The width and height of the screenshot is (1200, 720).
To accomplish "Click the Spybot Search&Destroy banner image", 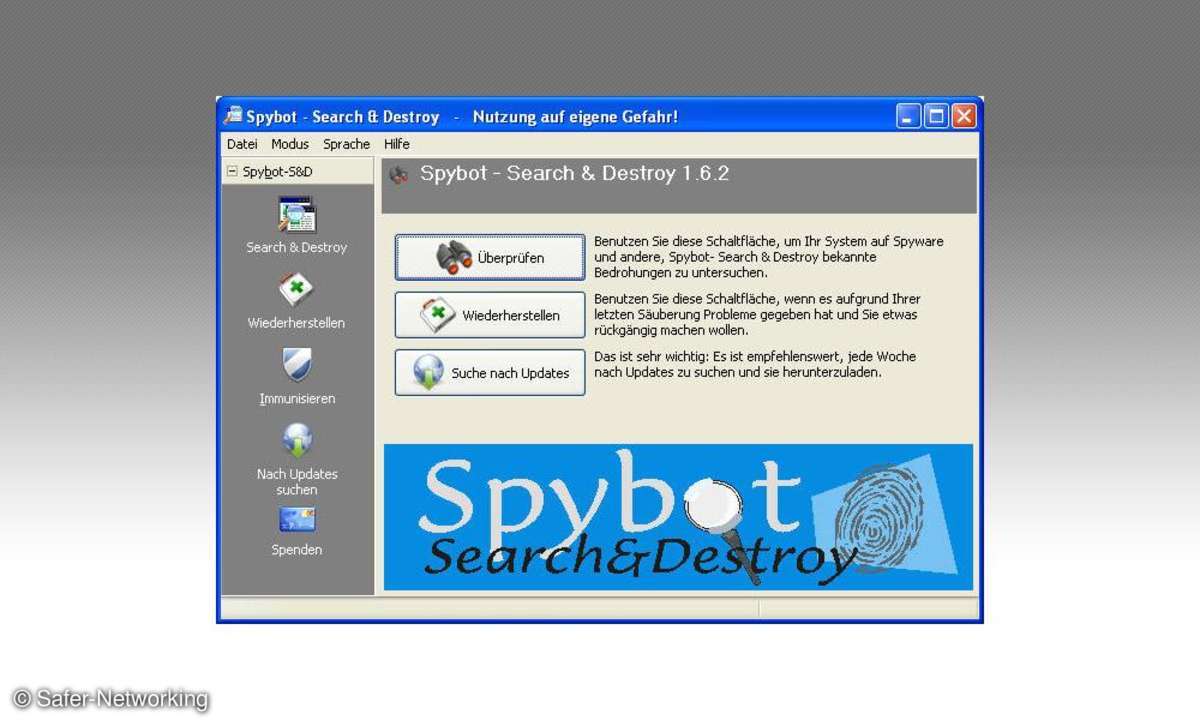I will [678, 517].
